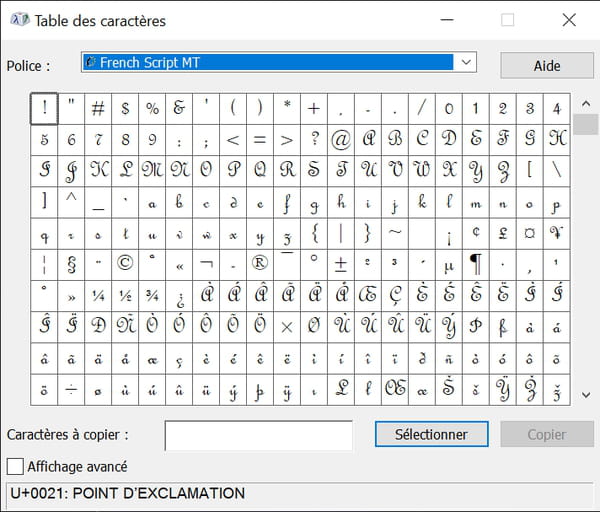Enable the Affichage avancé checkbox
Image resolution: width=600 pixels, height=512 pixels.
(15, 466)
